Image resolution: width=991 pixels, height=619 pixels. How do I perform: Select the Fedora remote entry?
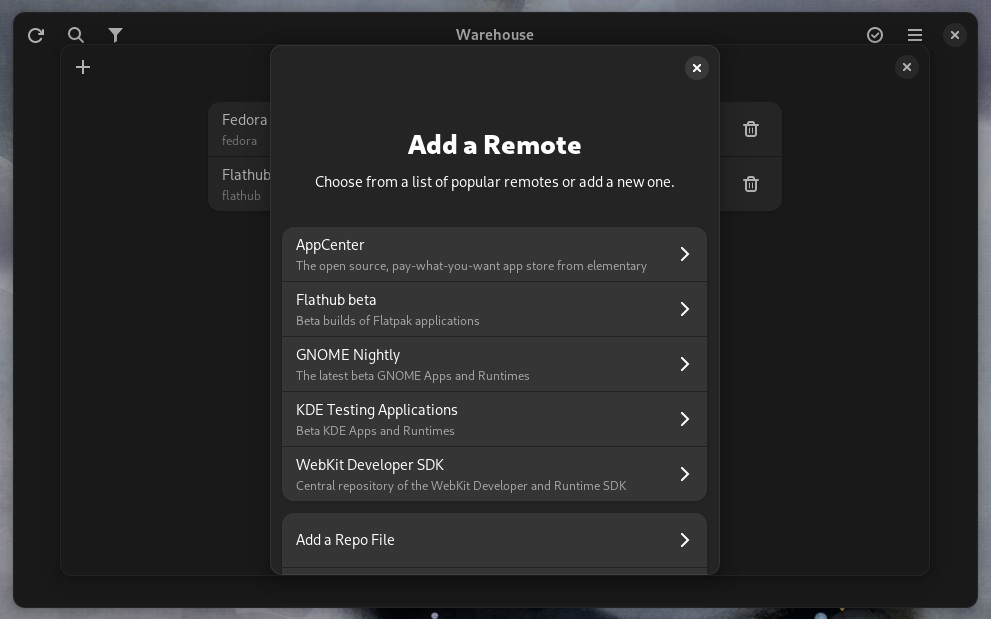[x=240, y=129]
